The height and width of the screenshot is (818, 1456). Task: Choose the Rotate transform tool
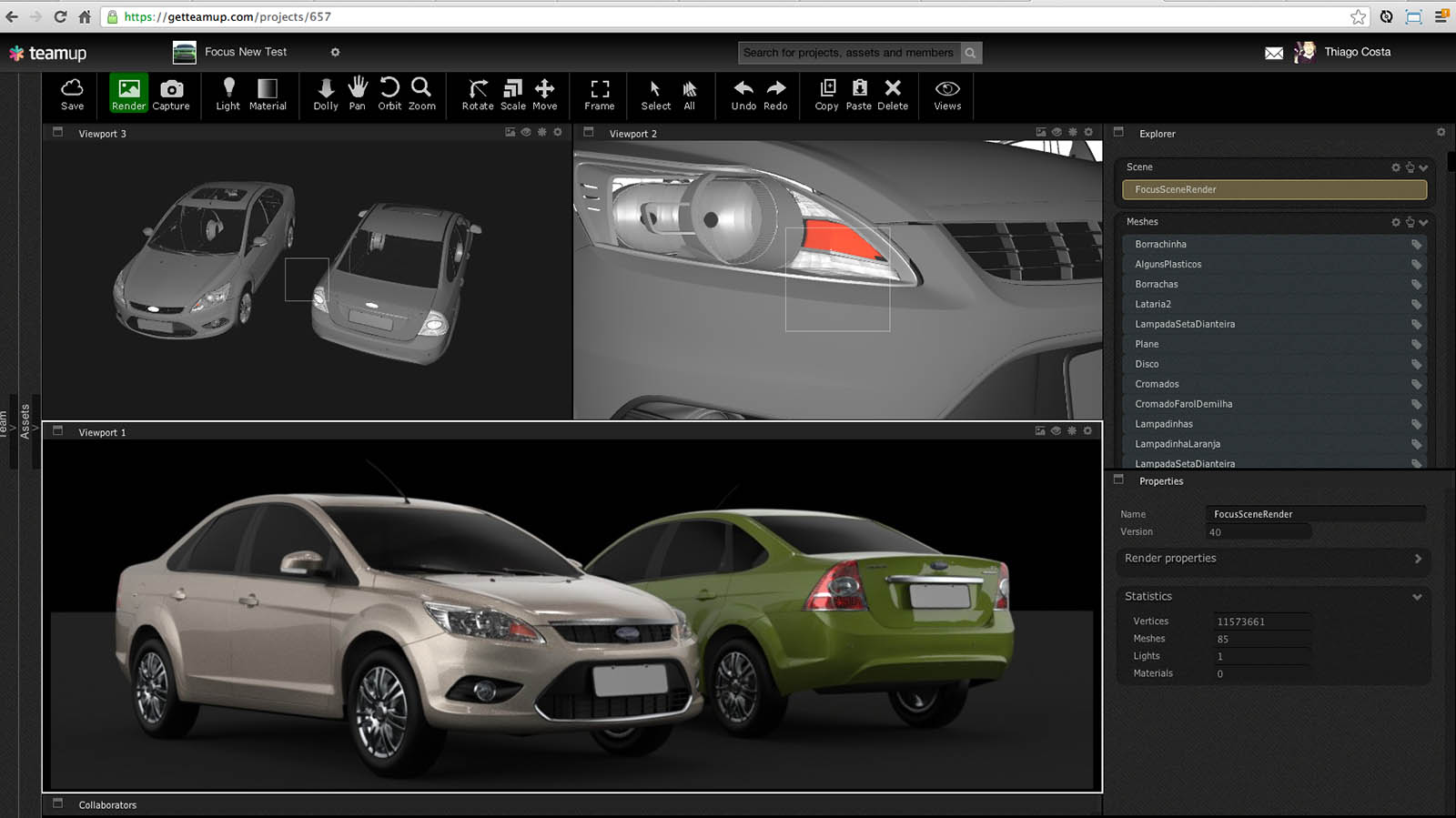[478, 94]
